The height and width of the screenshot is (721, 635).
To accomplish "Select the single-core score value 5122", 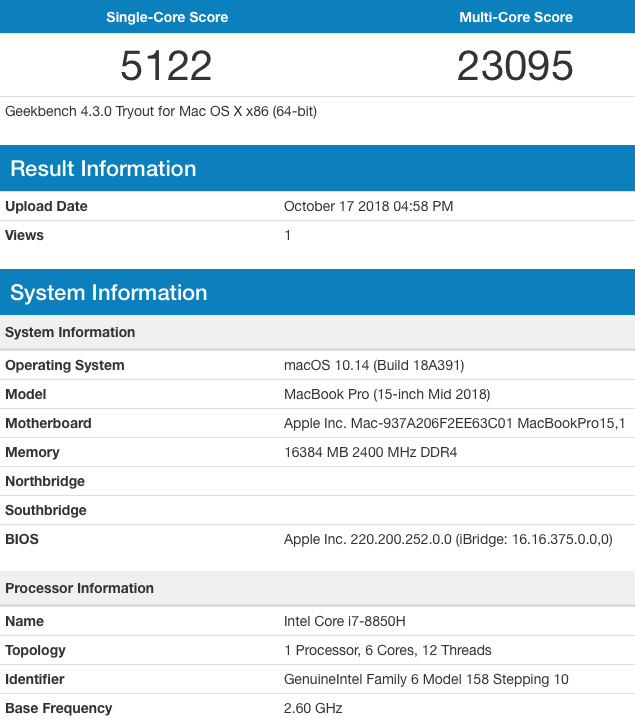I will [x=166, y=66].
